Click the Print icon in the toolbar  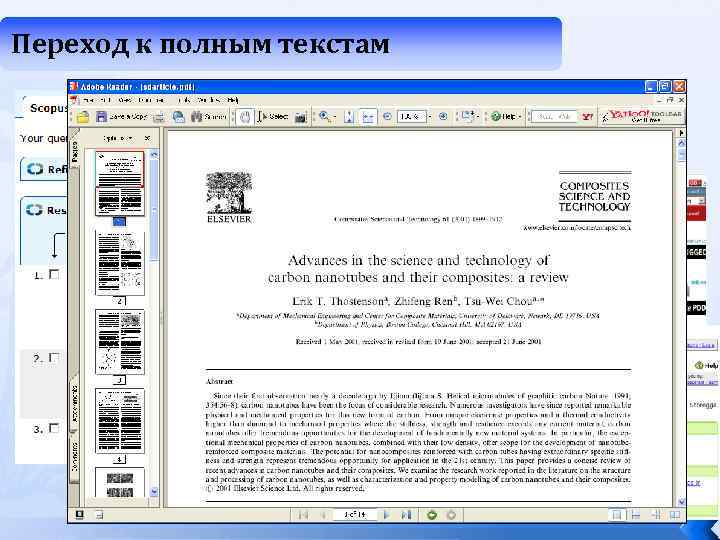coord(159,118)
